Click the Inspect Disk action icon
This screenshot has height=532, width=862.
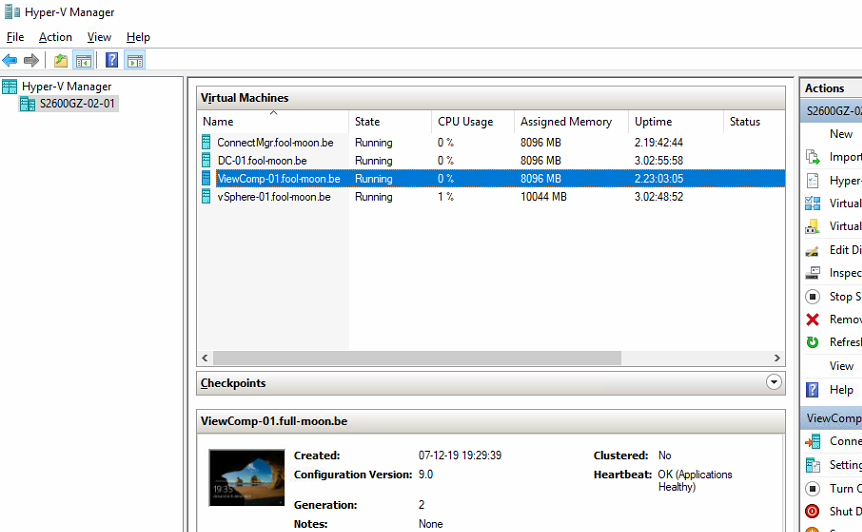coord(813,273)
